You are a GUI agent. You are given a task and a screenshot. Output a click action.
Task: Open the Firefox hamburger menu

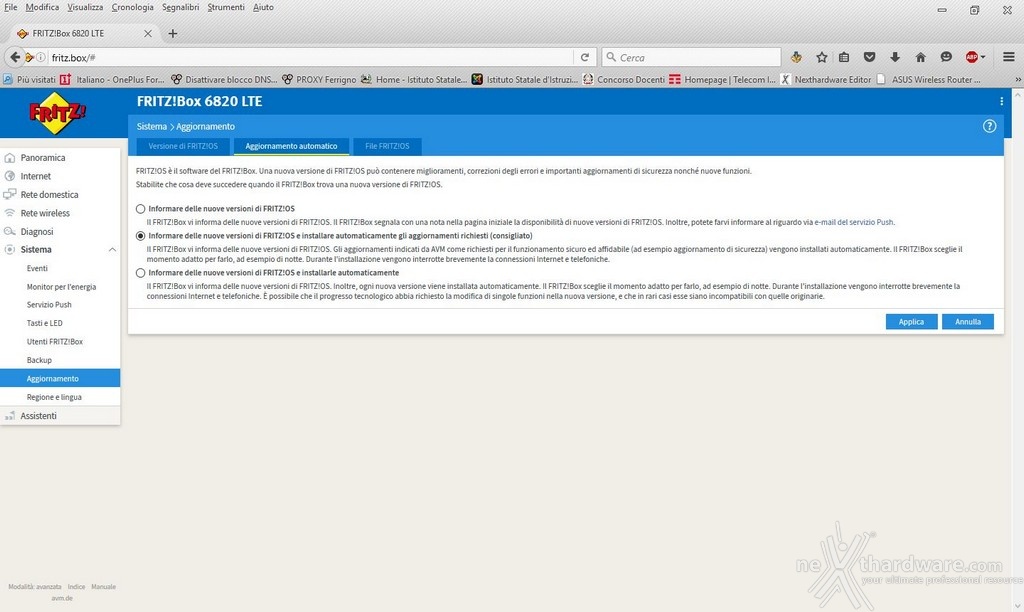(x=1008, y=57)
